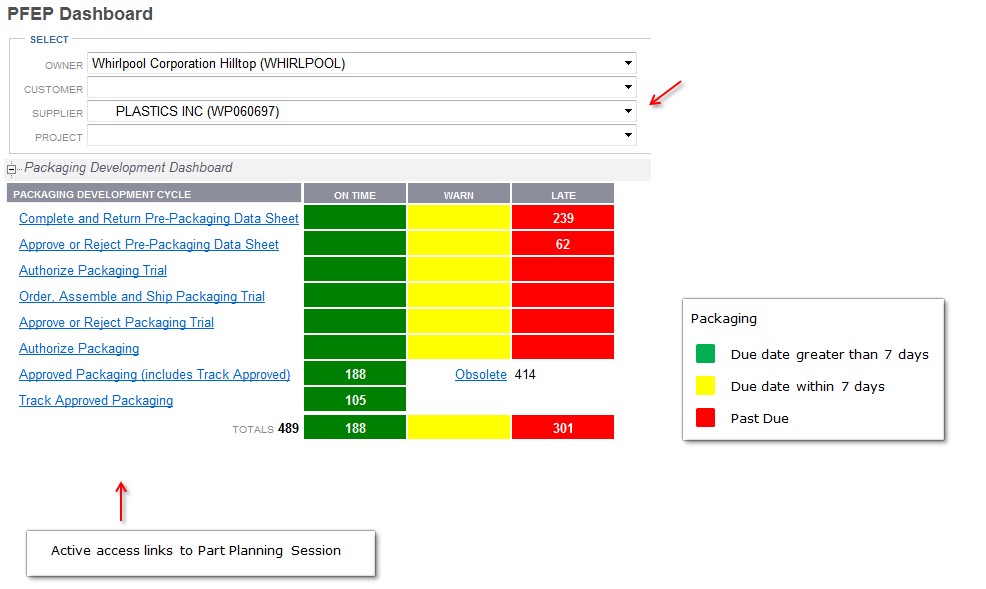
Task: Click the Authorize Packaging Trial link
Action: pyautogui.click(x=92, y=270)
